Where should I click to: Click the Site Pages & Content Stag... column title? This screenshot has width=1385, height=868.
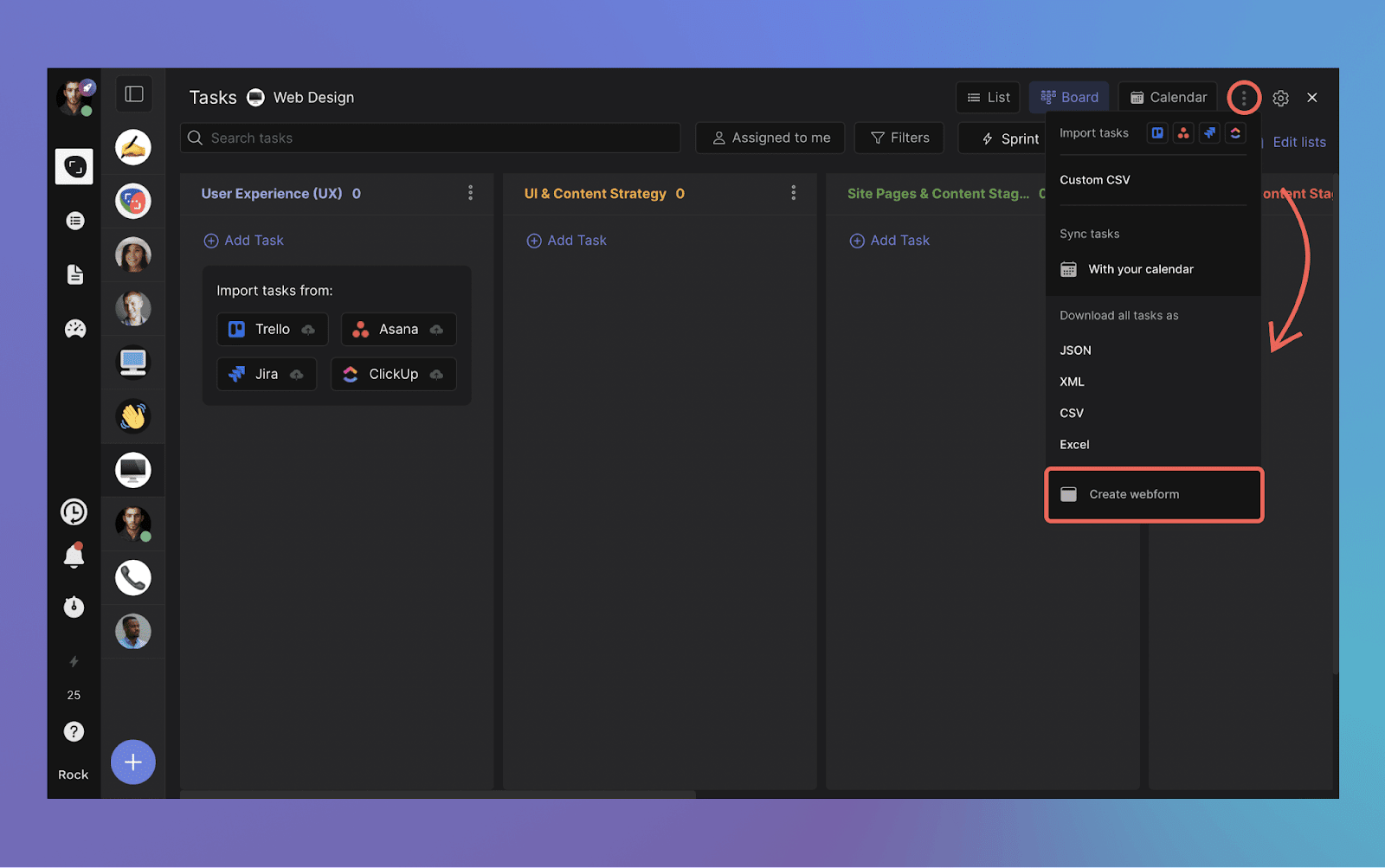938,194
